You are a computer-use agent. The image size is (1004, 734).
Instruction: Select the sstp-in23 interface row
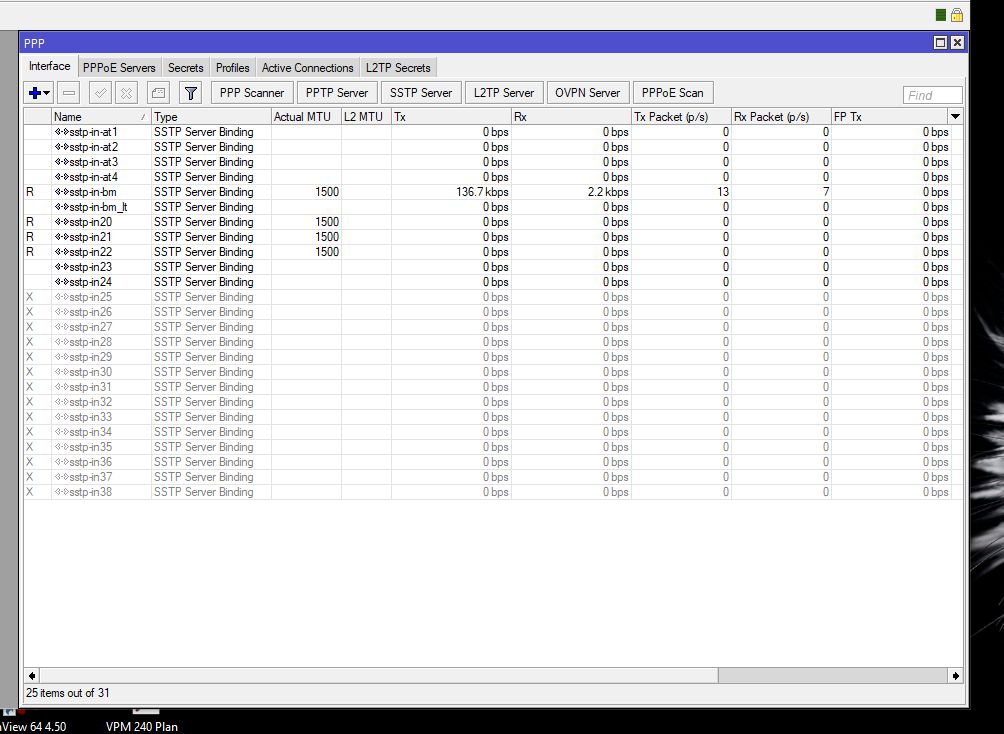pyautogui.click(x=493, y=267)
